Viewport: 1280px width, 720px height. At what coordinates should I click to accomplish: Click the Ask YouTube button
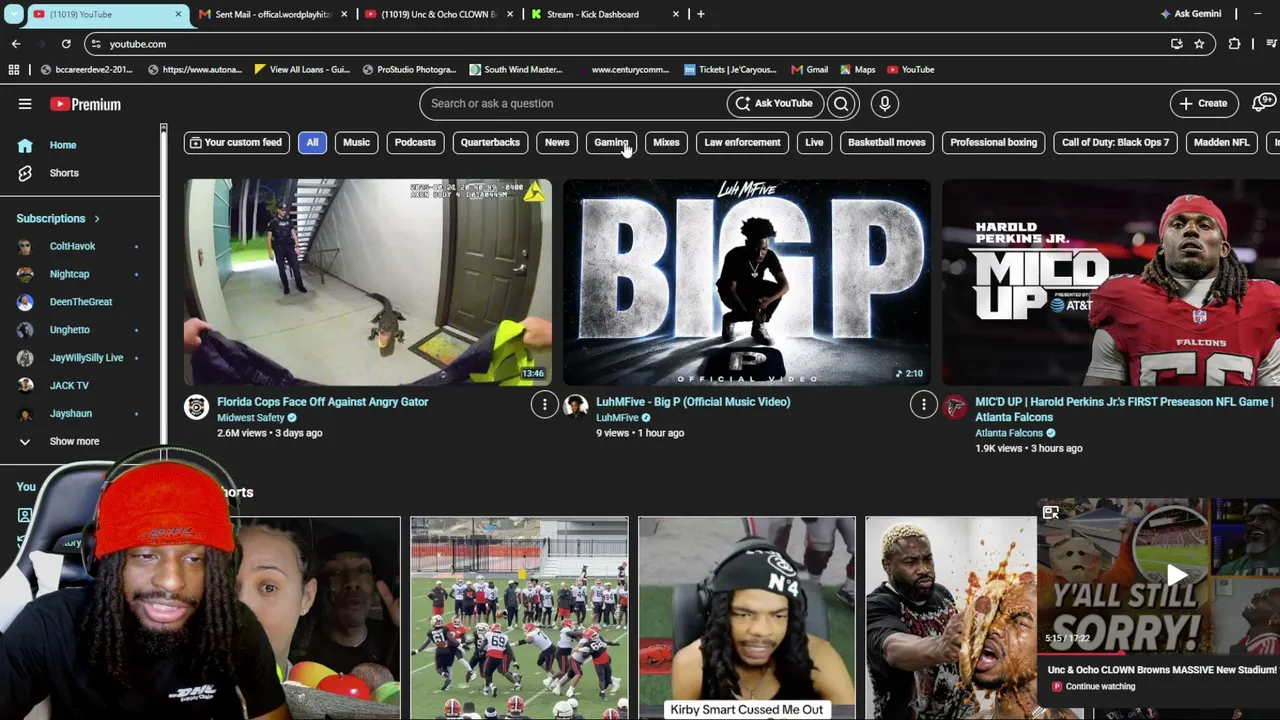[775, 103]
